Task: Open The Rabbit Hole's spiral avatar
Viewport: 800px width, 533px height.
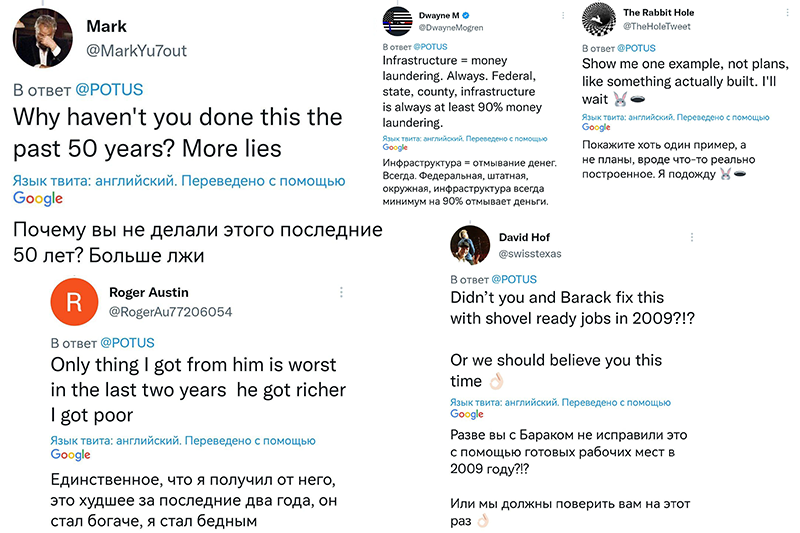Action: click(x=598, y=19)
